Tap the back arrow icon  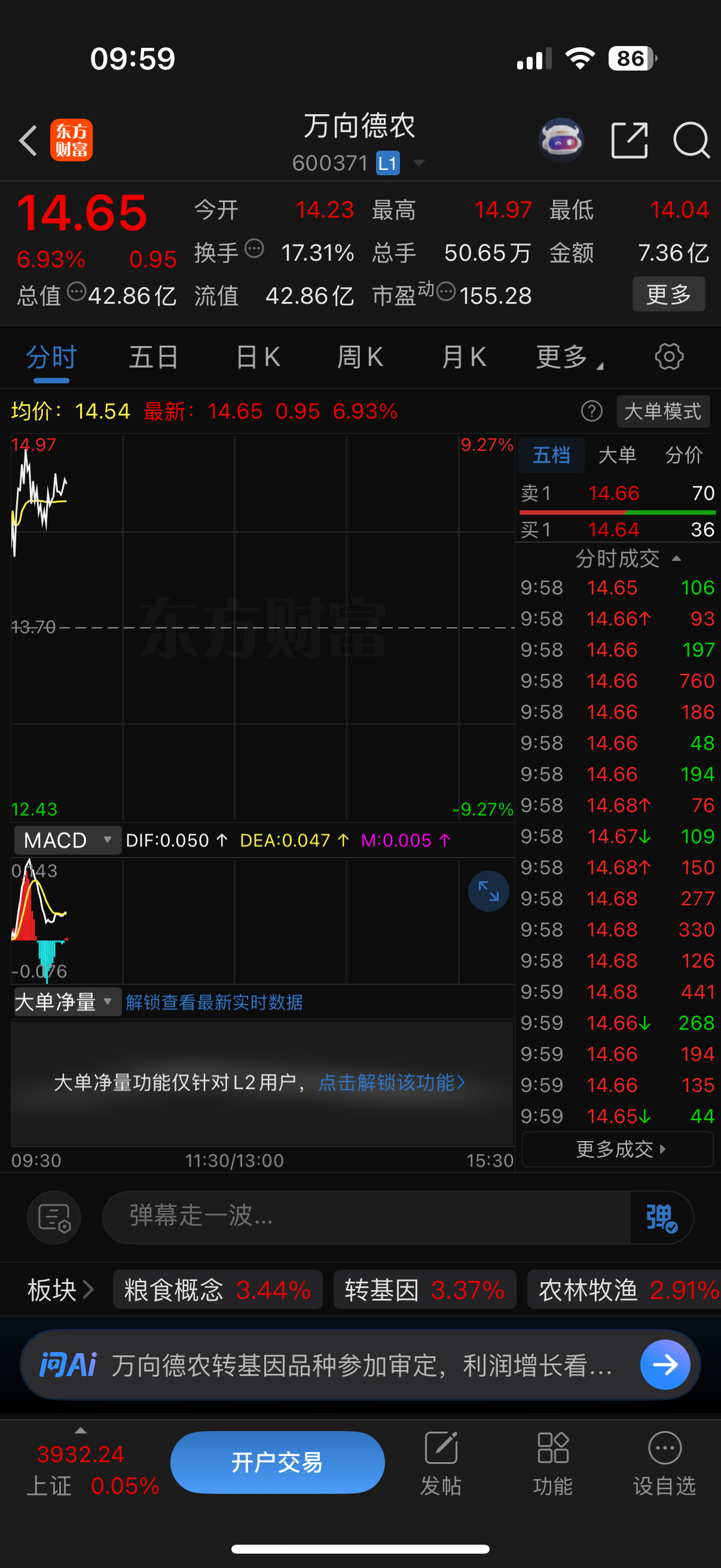pos(28,141)
